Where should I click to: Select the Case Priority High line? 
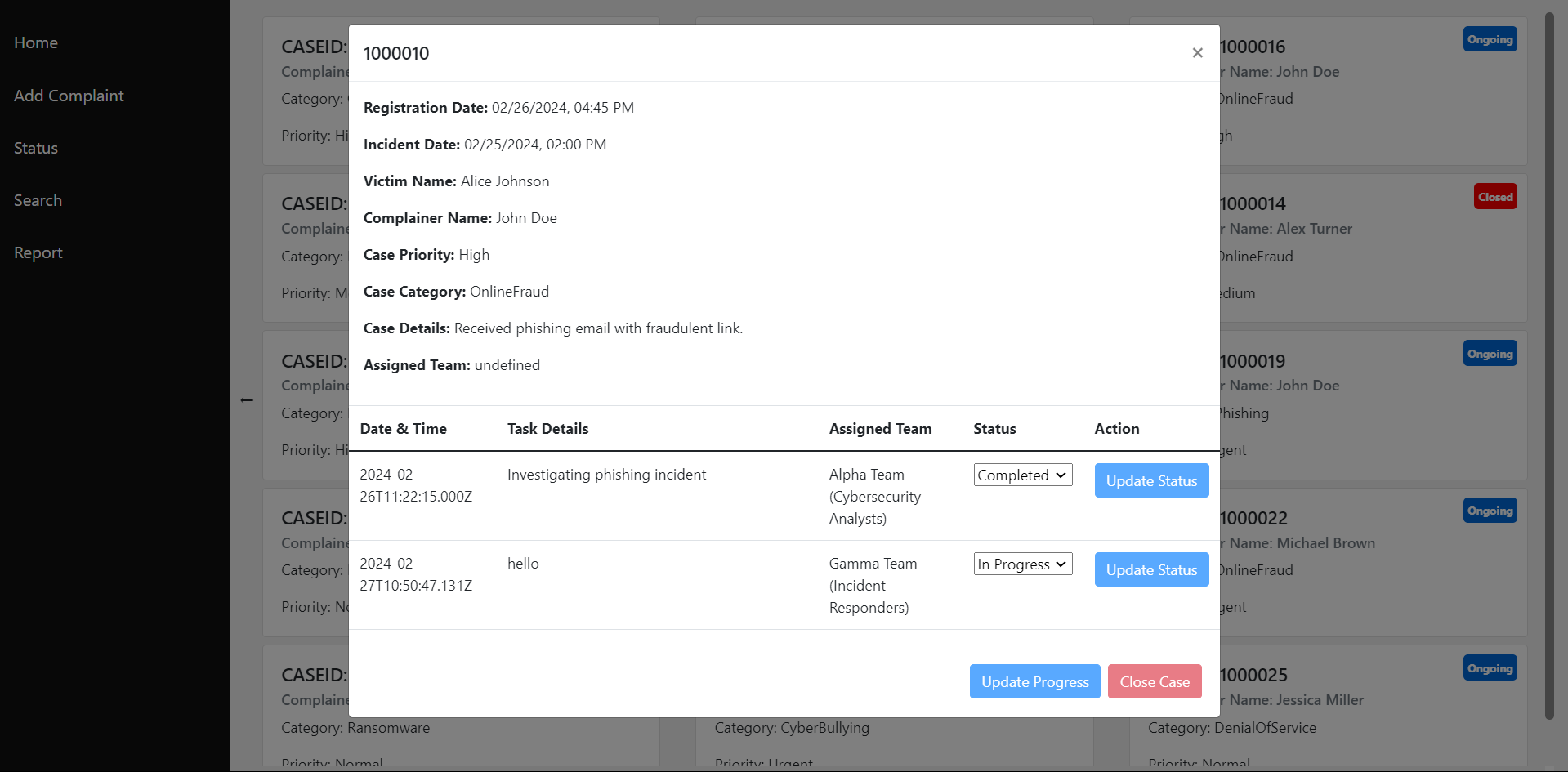tap(427, 254)
